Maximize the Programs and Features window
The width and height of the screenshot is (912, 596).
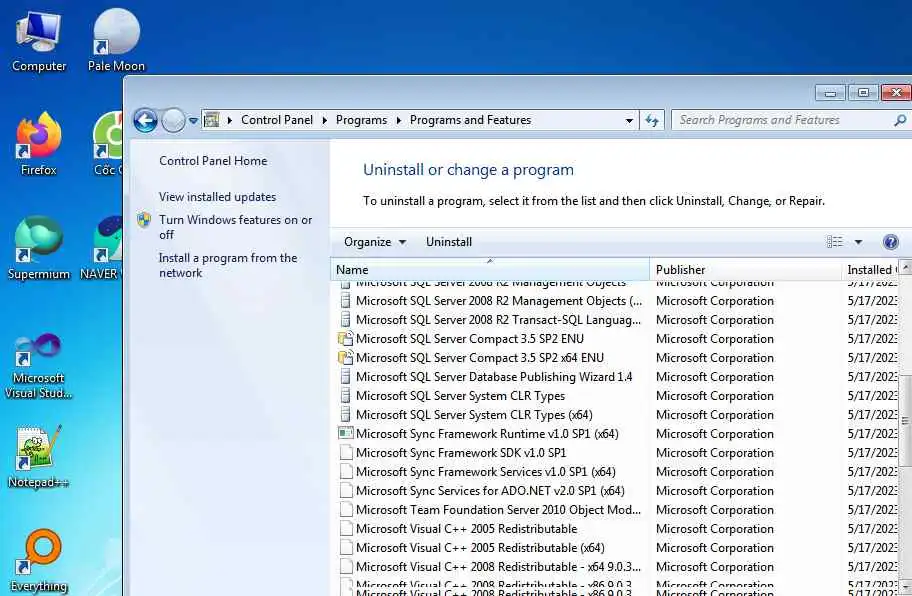[863, 93]
